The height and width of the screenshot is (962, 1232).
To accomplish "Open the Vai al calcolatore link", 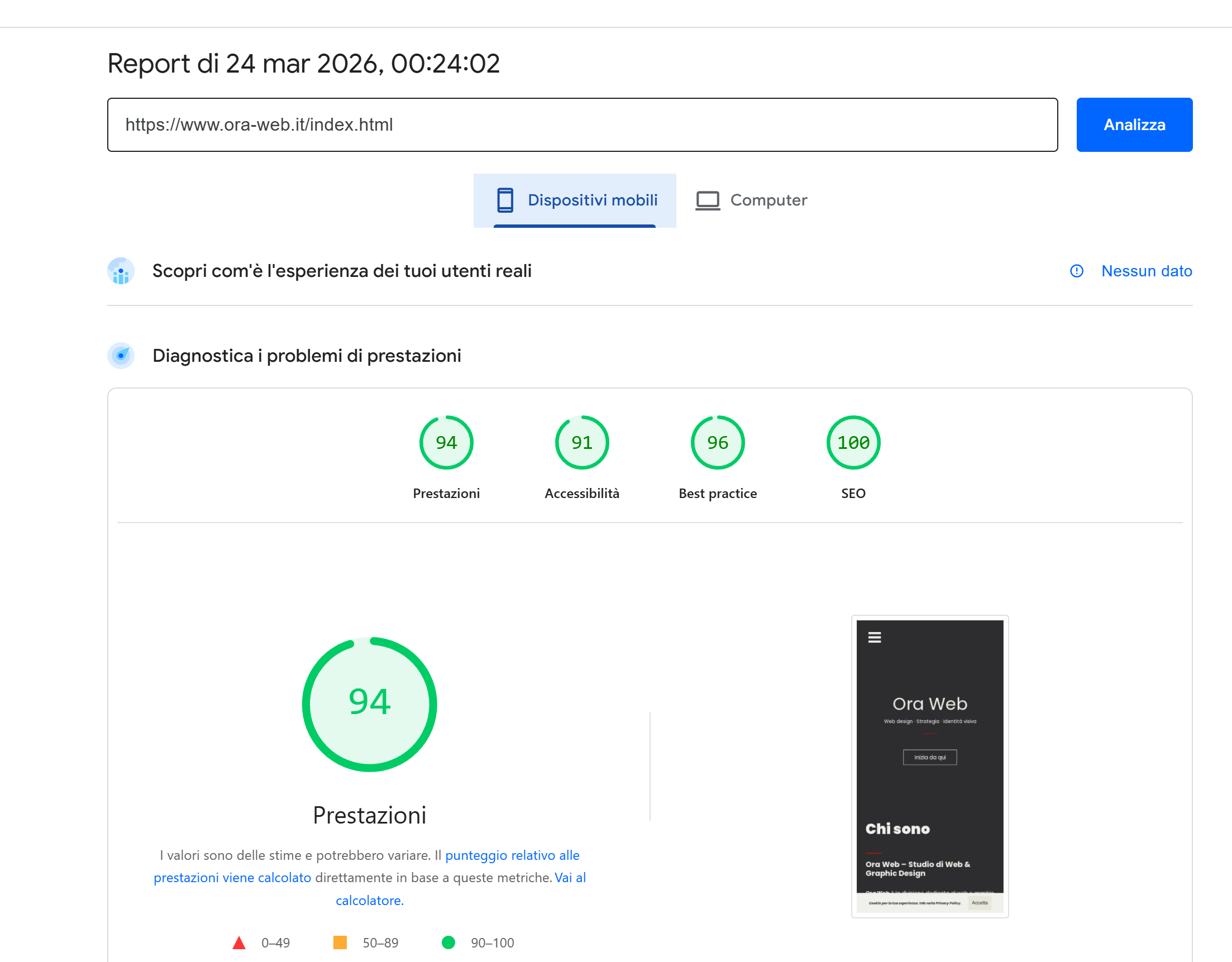I will (x=370, y=901).
